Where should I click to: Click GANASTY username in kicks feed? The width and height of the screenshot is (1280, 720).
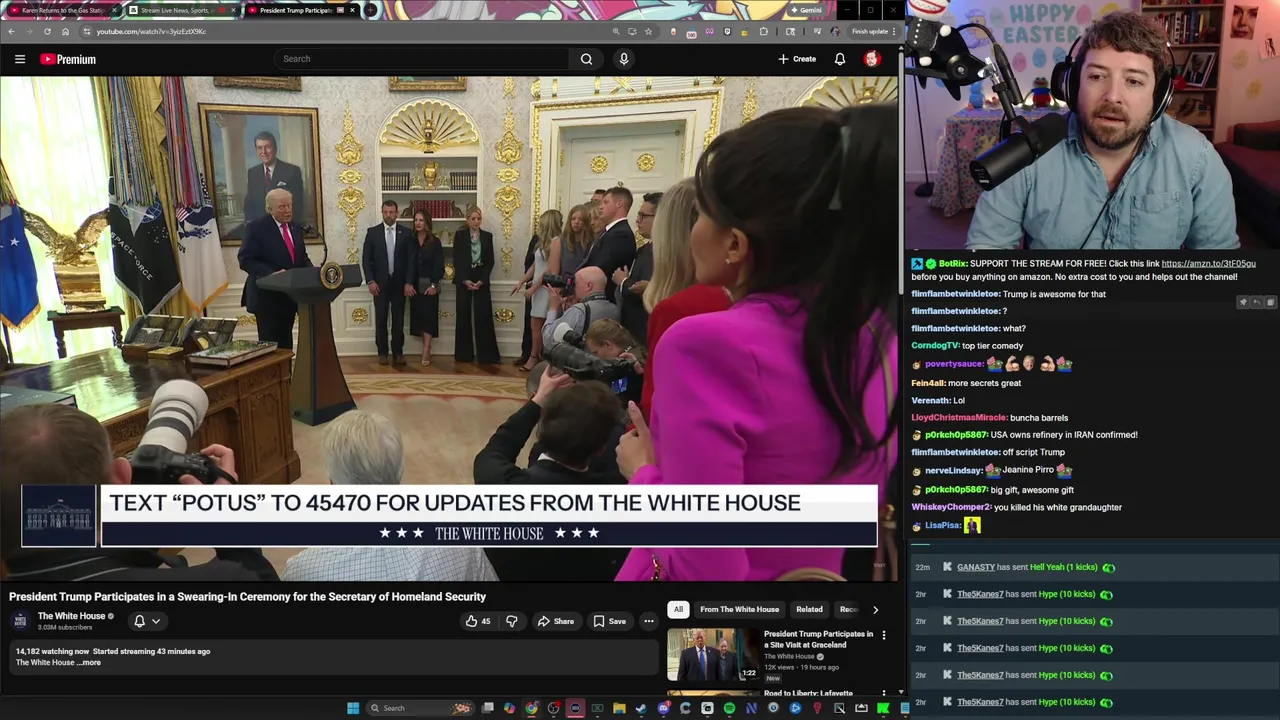pyautogui.click(x=976, y=567)
